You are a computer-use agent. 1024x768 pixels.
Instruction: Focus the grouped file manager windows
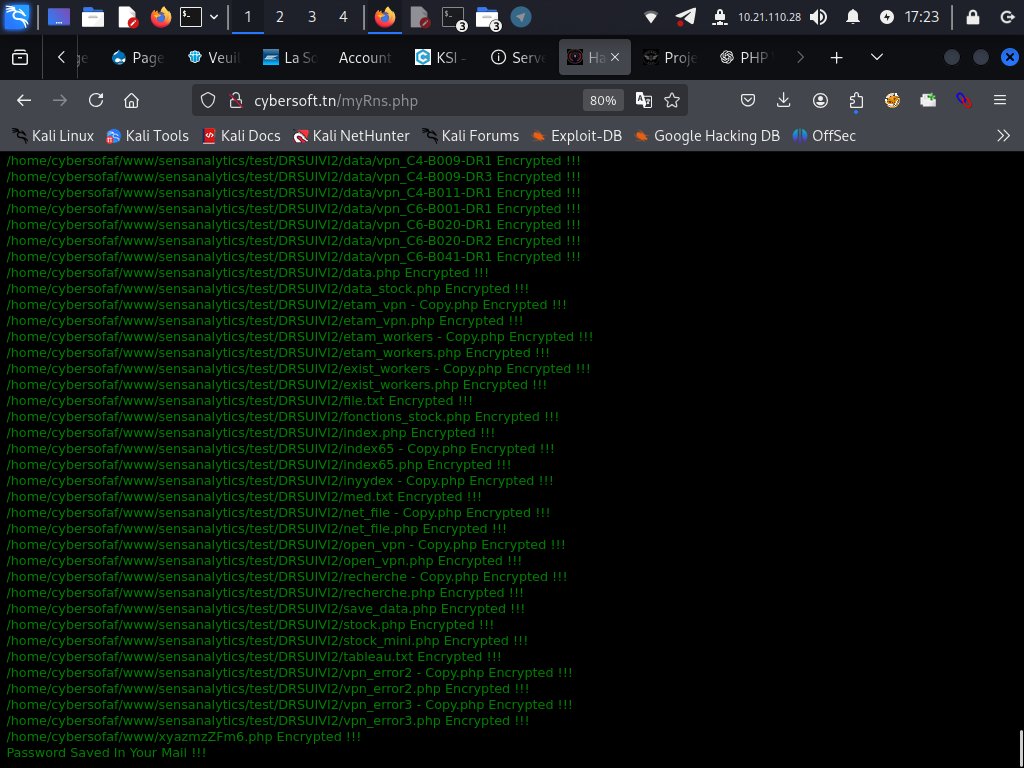(x=488, y=18)
